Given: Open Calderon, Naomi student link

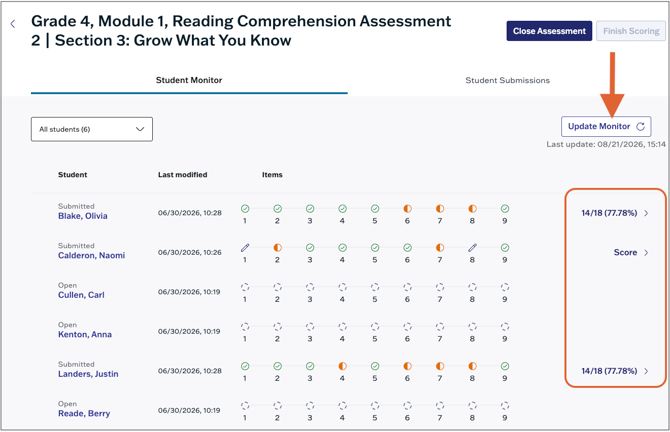Looking at the screenshot, I should pos(91,255).
